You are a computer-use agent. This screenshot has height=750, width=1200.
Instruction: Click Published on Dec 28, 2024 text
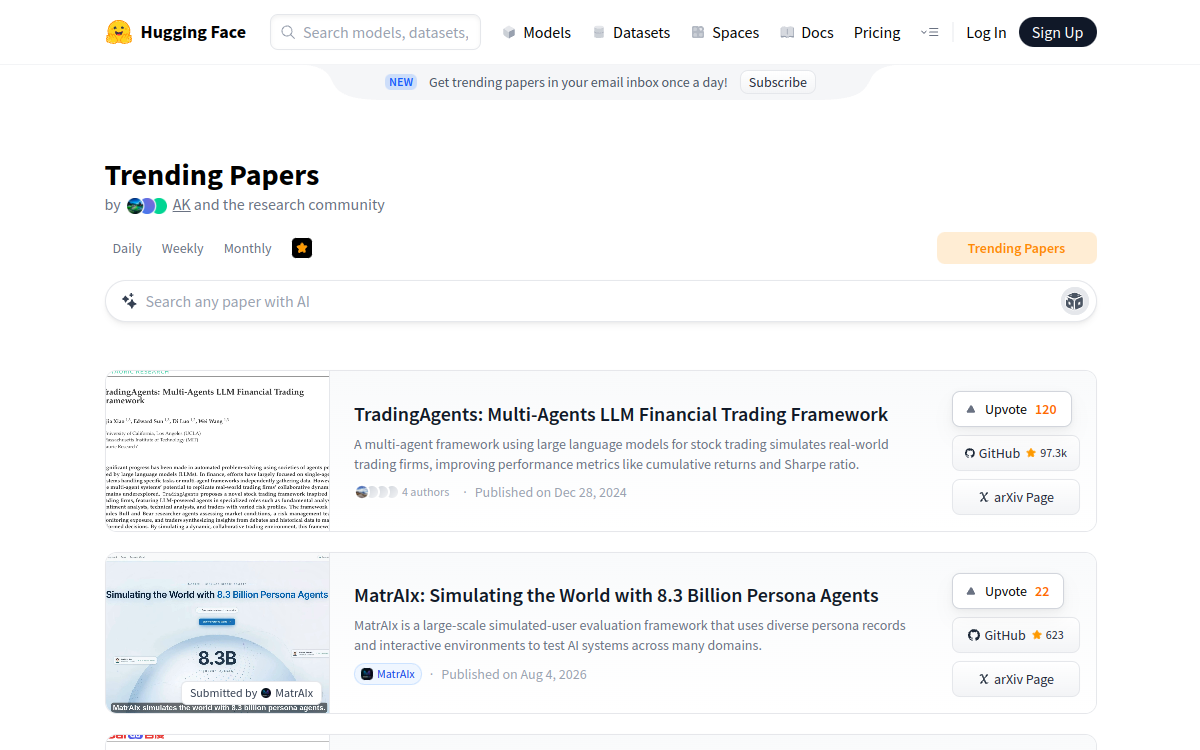pos(551,492)
